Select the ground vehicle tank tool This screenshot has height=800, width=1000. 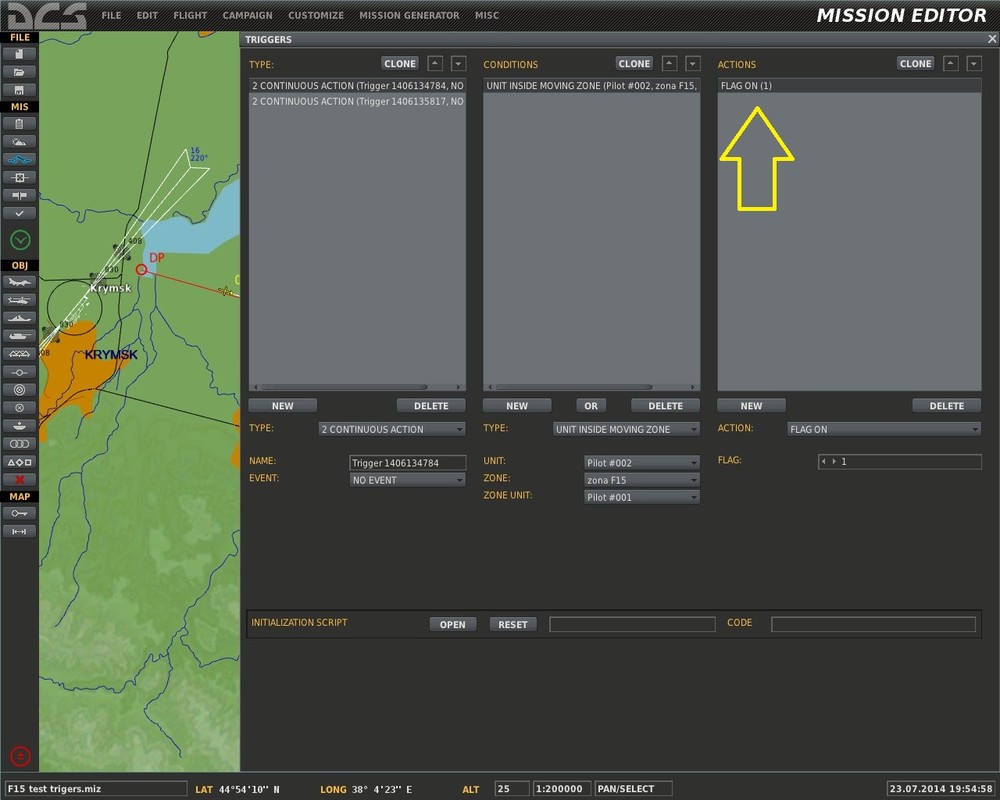[20, 336]
